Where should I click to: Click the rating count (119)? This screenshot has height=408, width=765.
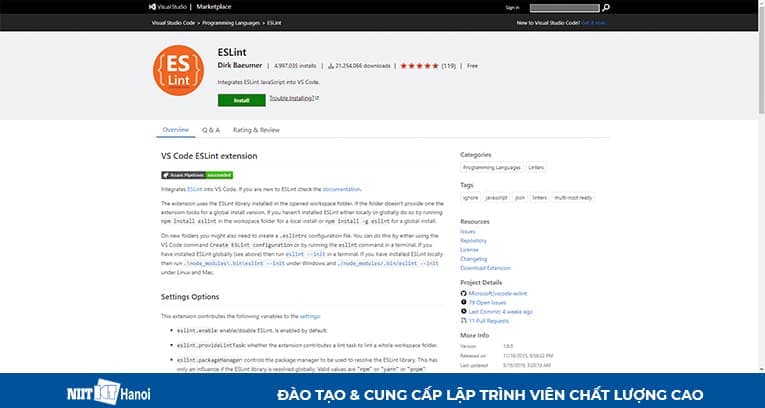[x=448, y=66]
